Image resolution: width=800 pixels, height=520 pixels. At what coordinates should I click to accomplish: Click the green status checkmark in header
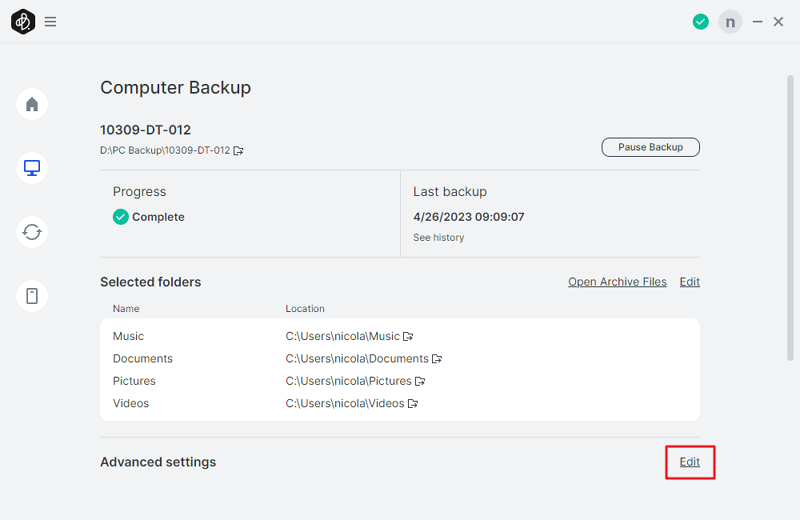coord(701,21)
